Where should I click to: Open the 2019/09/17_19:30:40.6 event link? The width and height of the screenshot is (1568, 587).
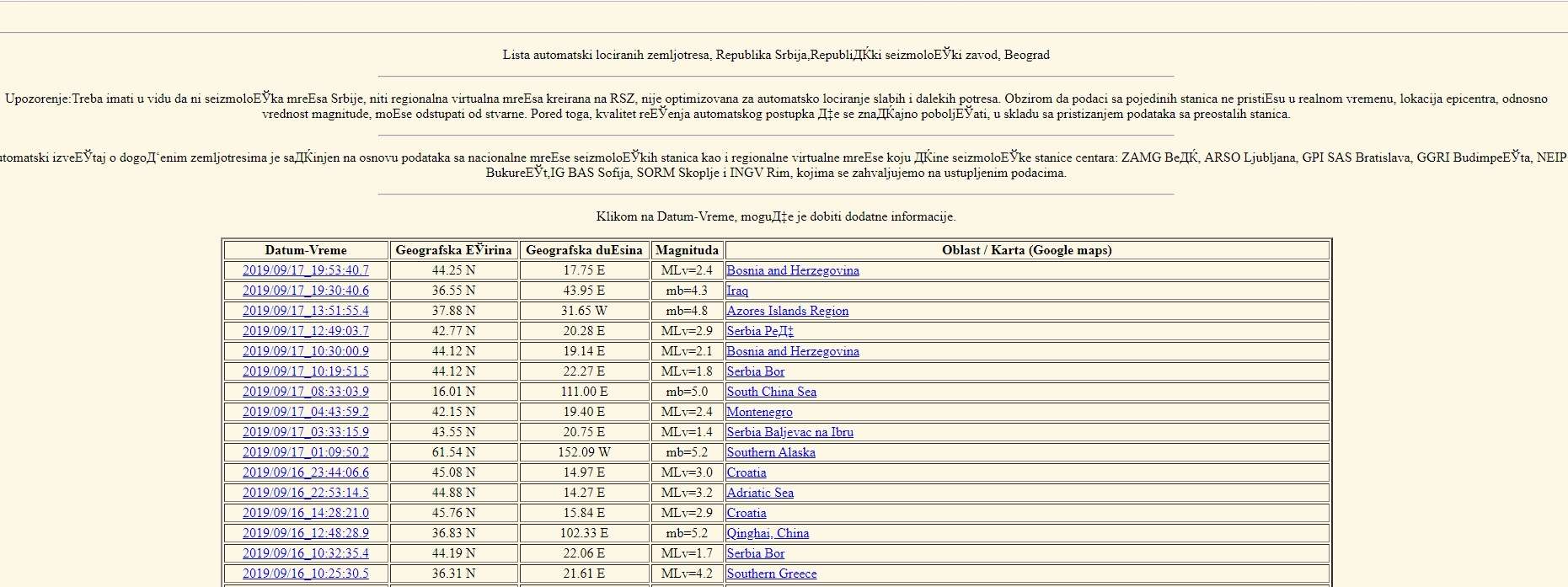pyautogui.click(x=305, y=291)
